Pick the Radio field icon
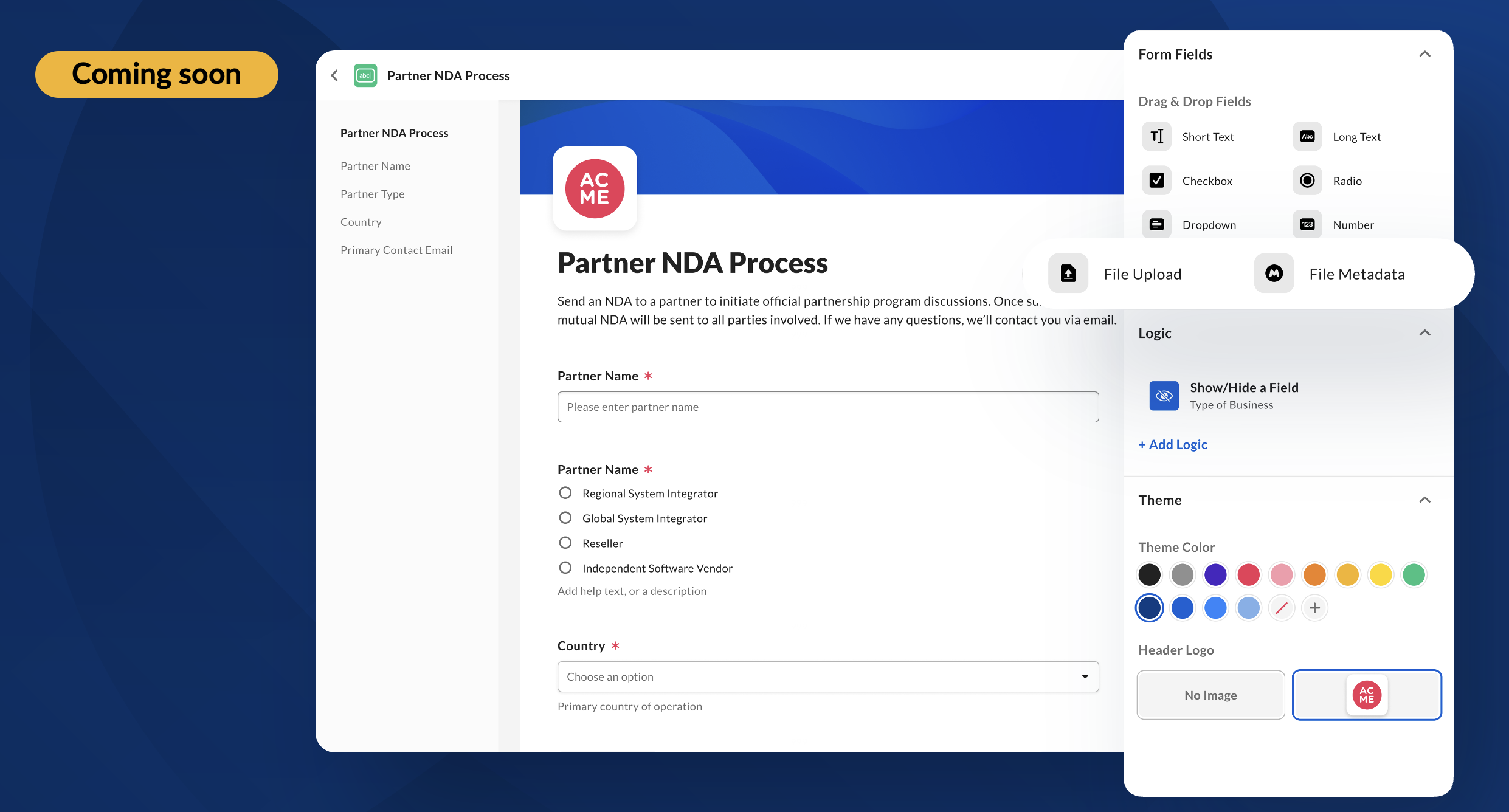 tap(1307, 181)
